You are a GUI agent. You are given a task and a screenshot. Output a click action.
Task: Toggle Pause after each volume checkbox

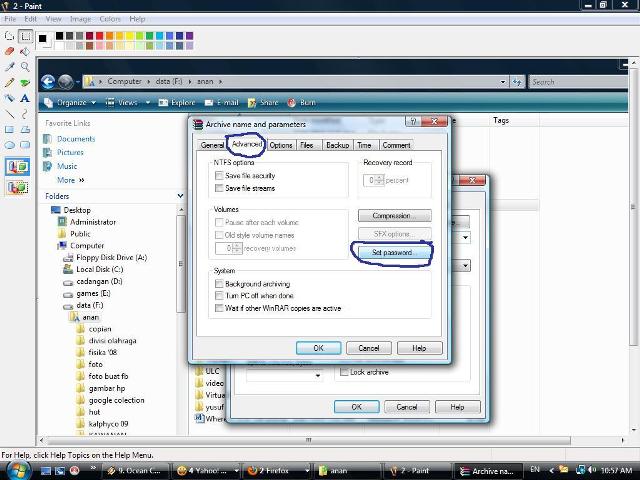pos(219,222)
